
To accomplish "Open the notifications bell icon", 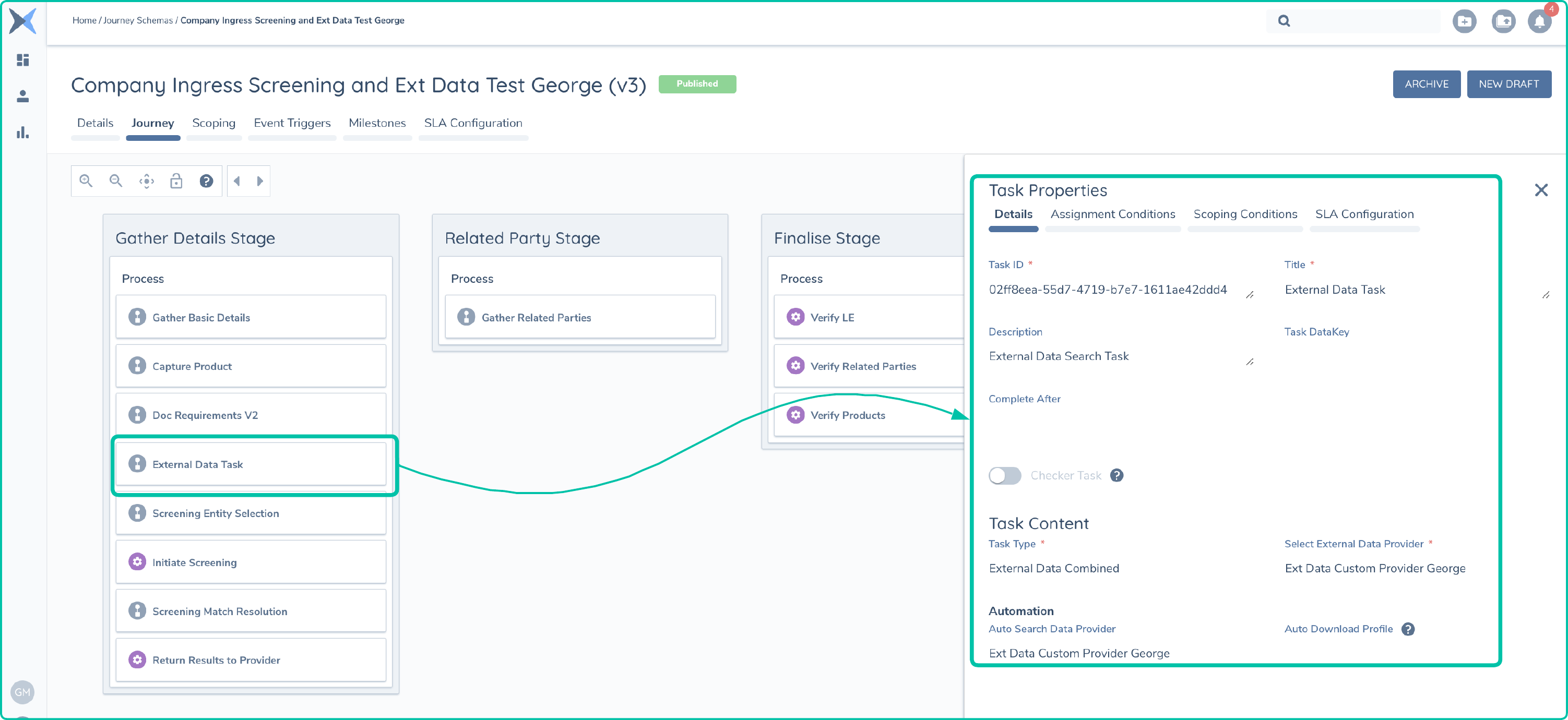I will point(1539,21).
